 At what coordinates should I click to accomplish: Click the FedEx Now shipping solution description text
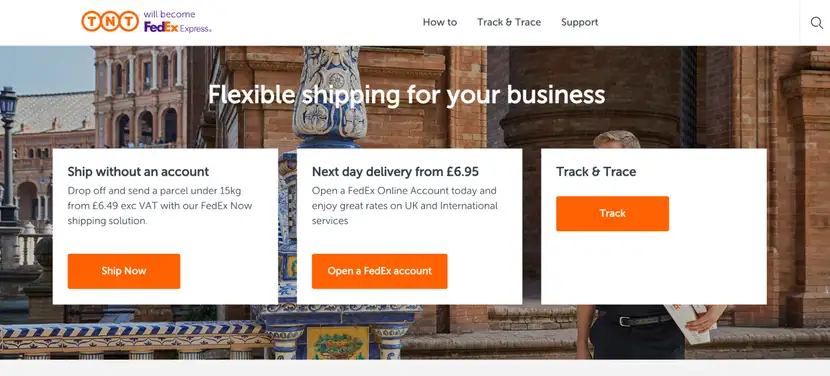[x=160, y=205]
